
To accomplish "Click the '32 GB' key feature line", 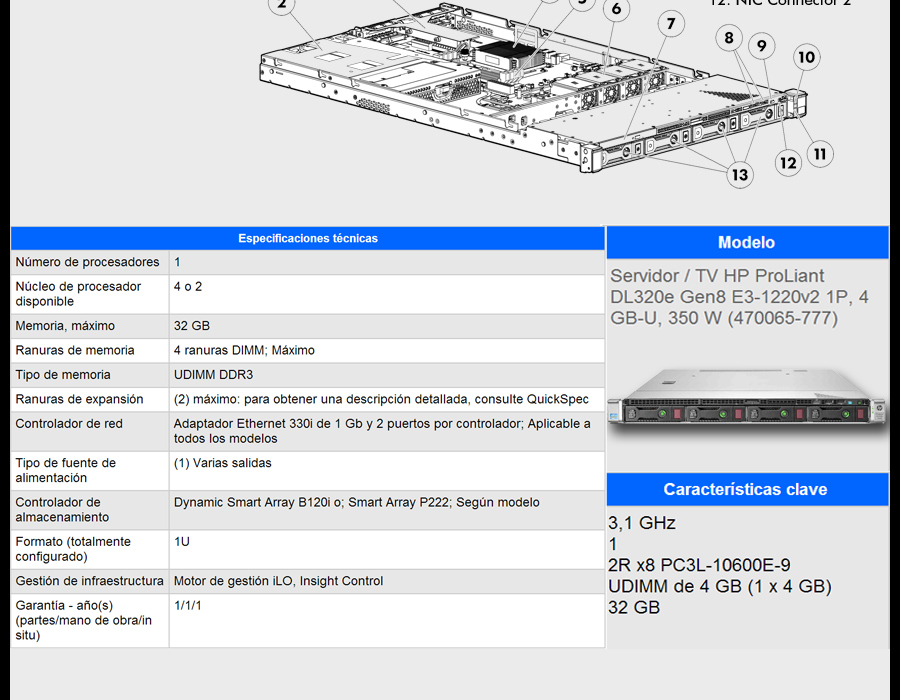I will pyautogui.click(x=634, y=608).
